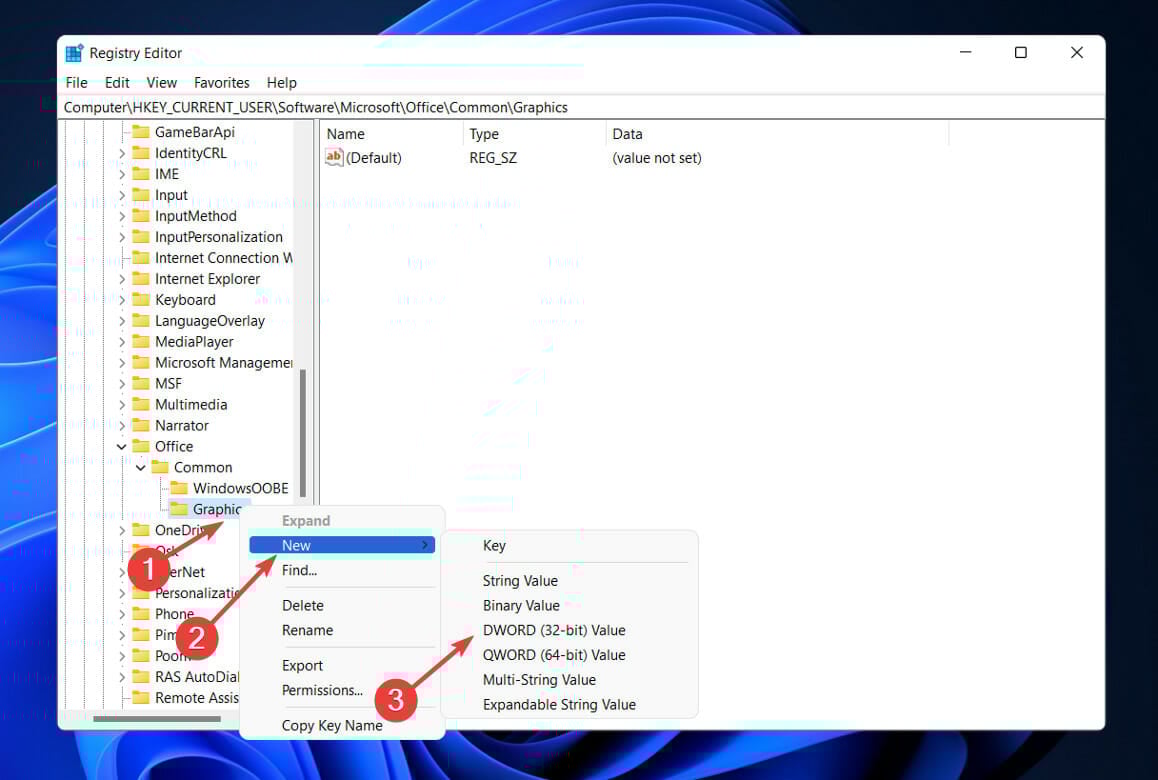Expand the Internet Explorer tree node
Image resolution: width=1158 pixels, height=780 pixels.
tap(122, 279)
